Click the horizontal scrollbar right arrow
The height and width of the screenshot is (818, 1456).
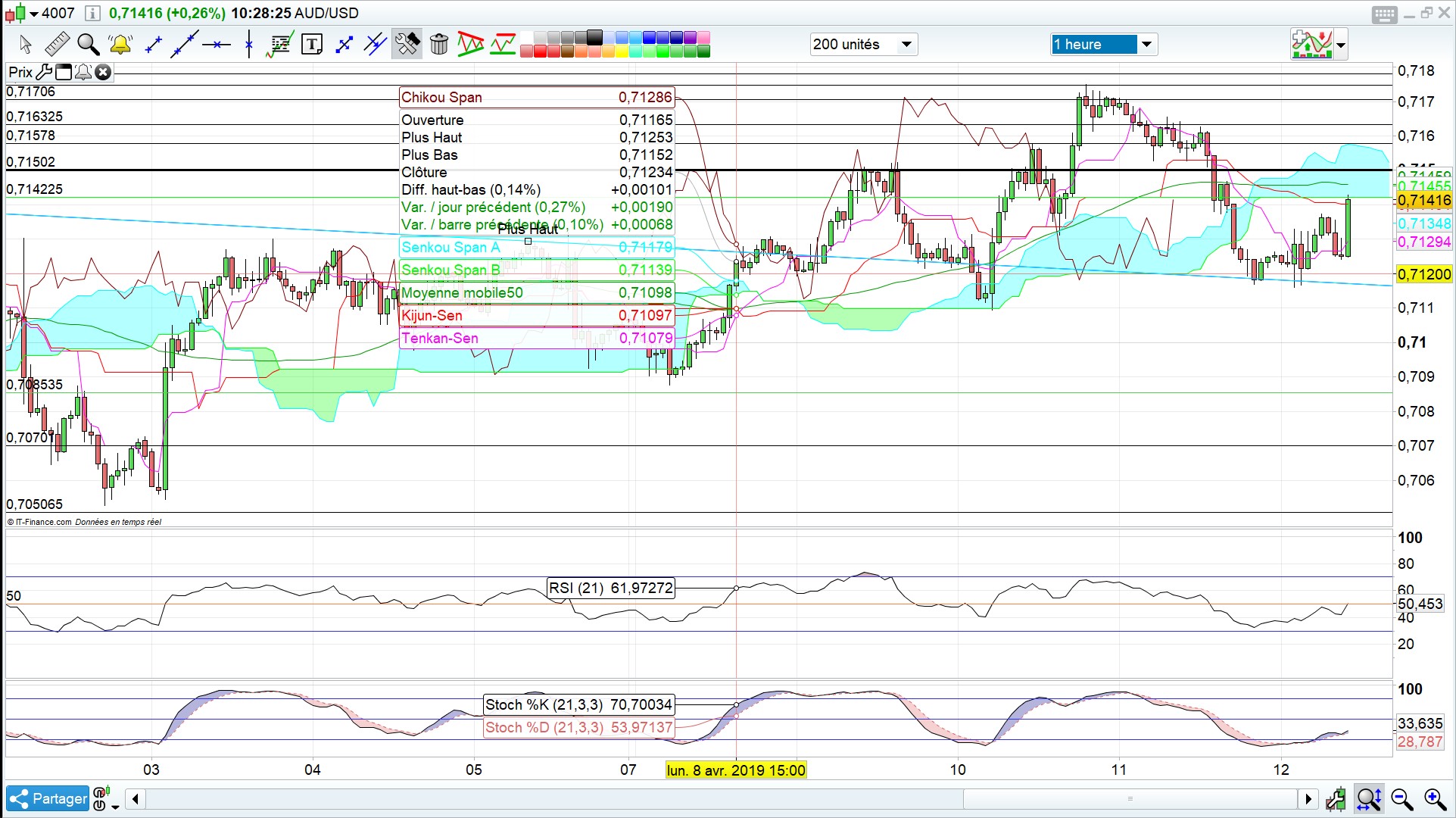[1308, 799]
